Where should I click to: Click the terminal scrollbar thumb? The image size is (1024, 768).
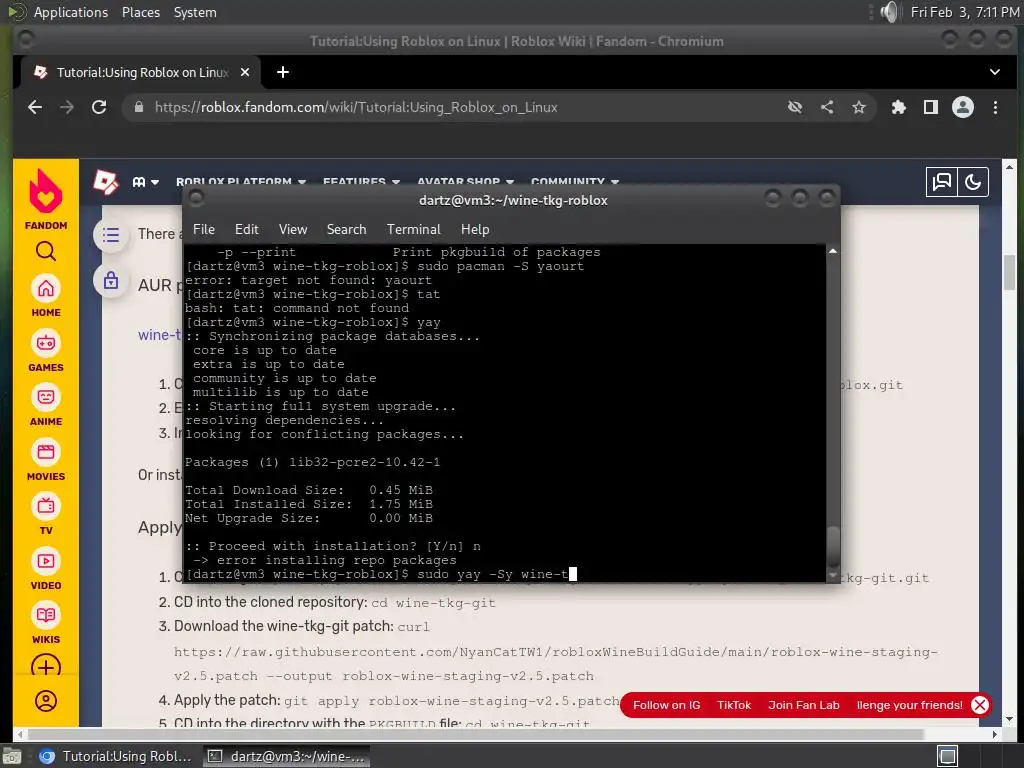coord(833,547)
